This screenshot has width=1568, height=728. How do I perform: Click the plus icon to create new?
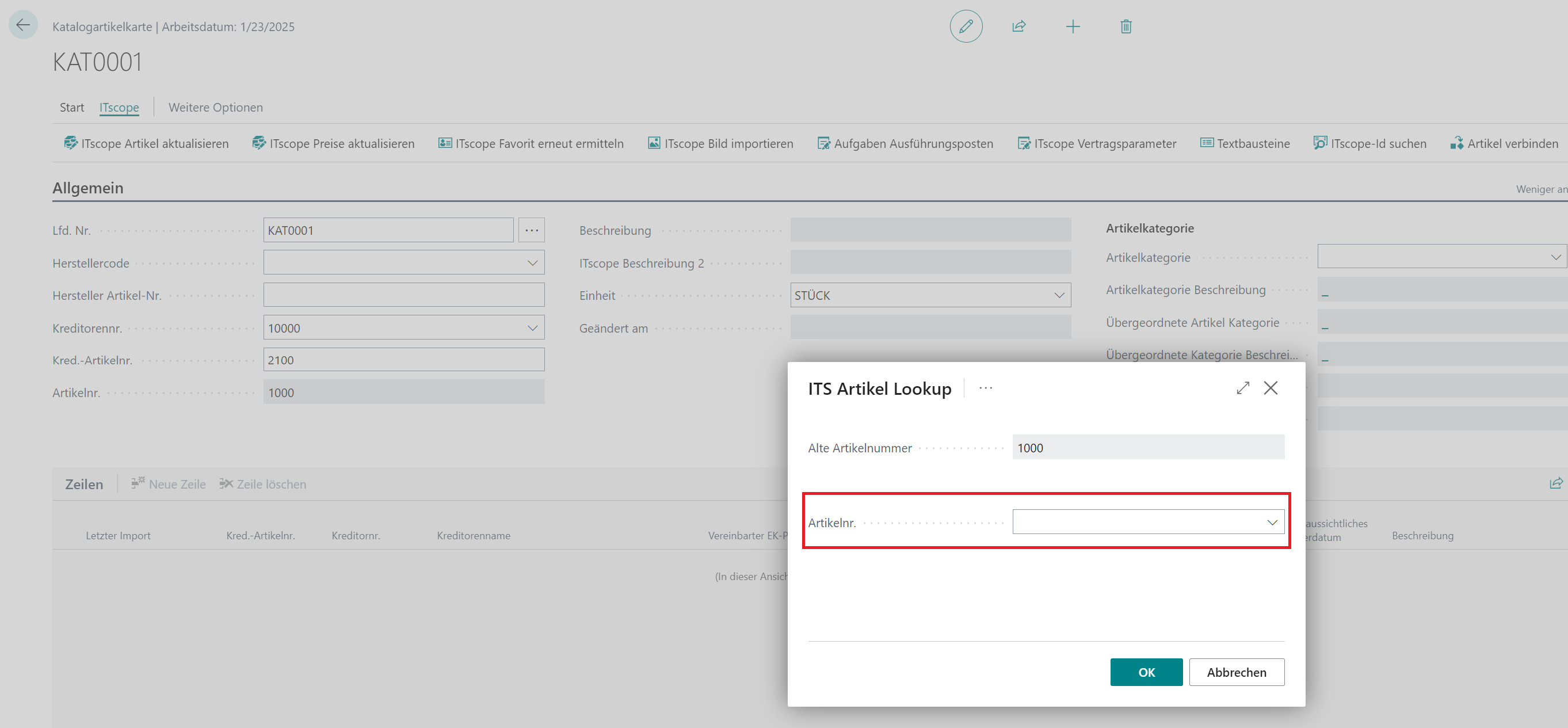pyautogui.click(x=1073, y=26)
